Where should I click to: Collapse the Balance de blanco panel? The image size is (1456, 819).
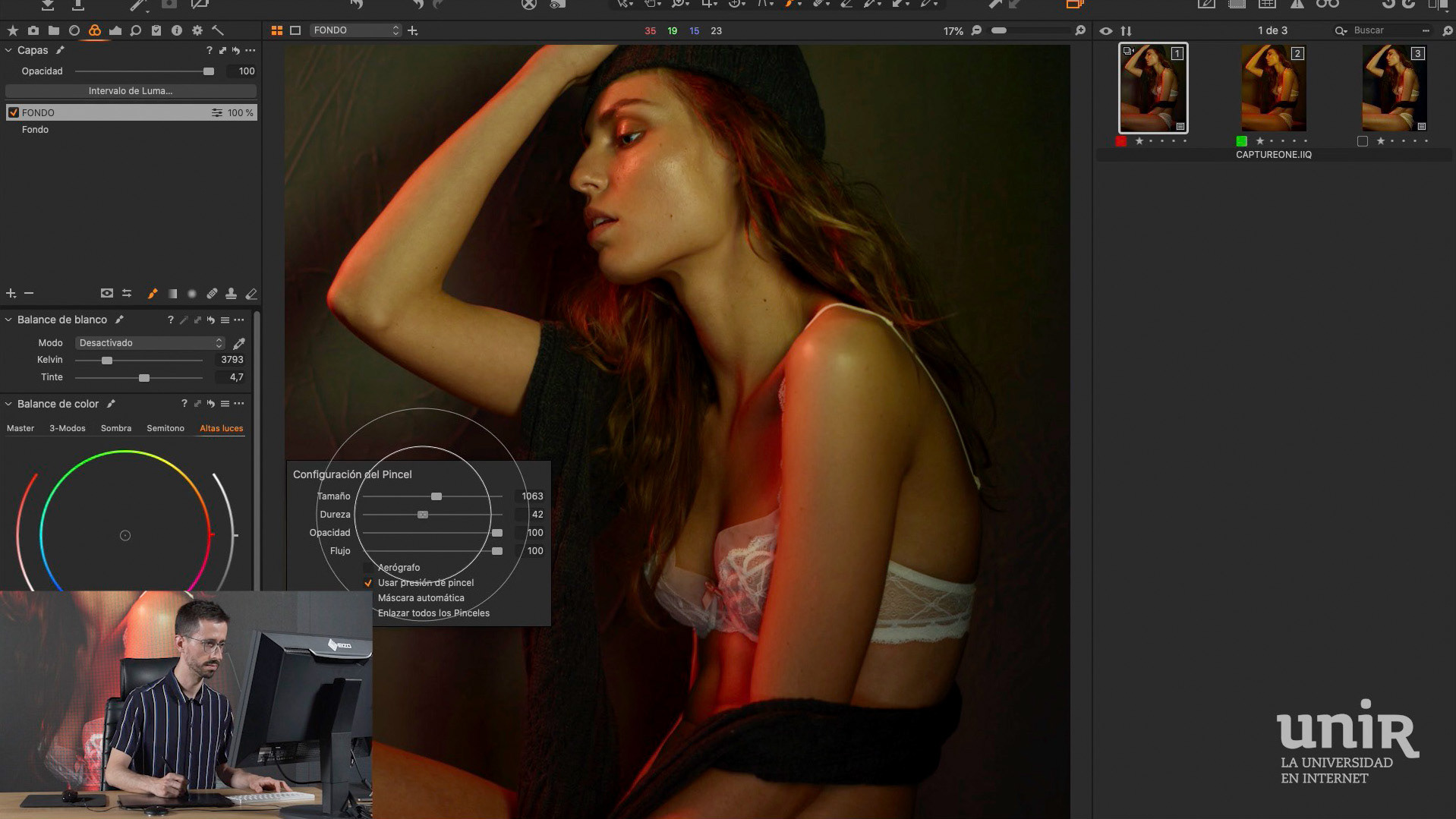(x=8, y=320)
